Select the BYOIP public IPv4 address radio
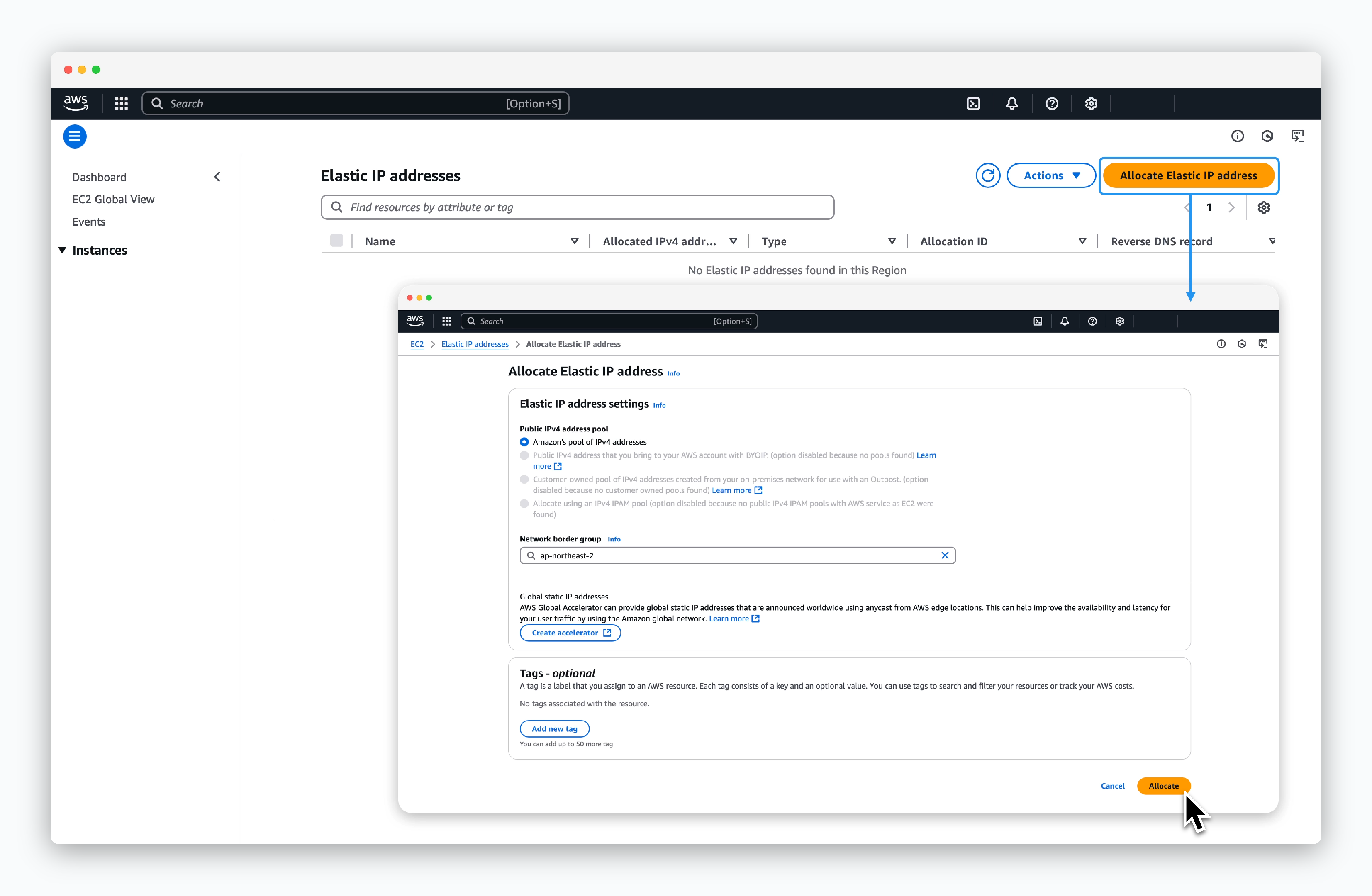The height and width of the screenshot is (896, 1372). tap(524, 455)
